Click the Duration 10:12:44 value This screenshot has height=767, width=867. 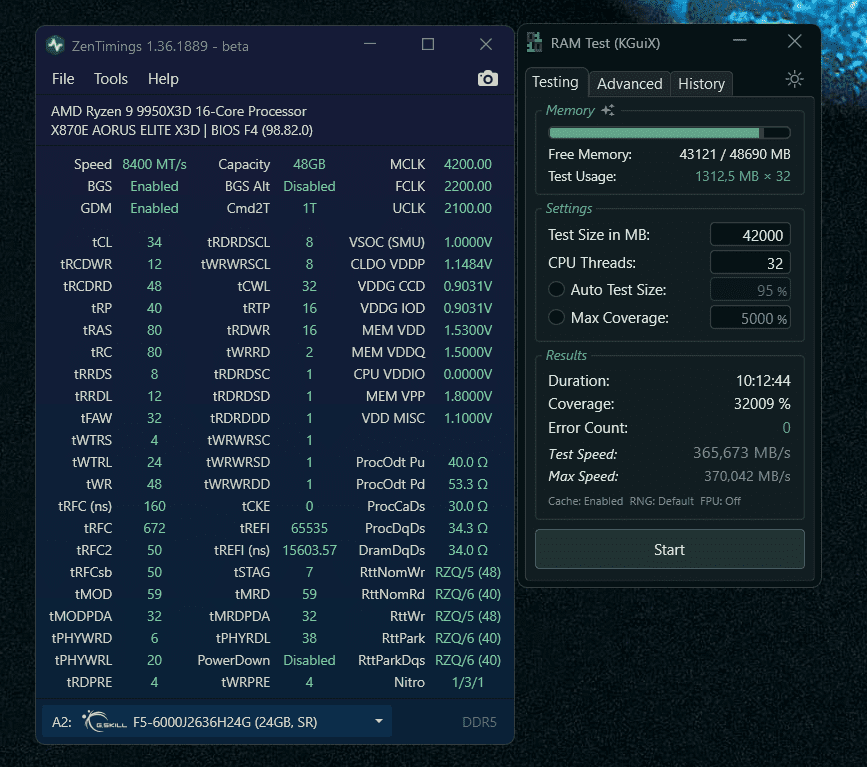coord(763,380)
